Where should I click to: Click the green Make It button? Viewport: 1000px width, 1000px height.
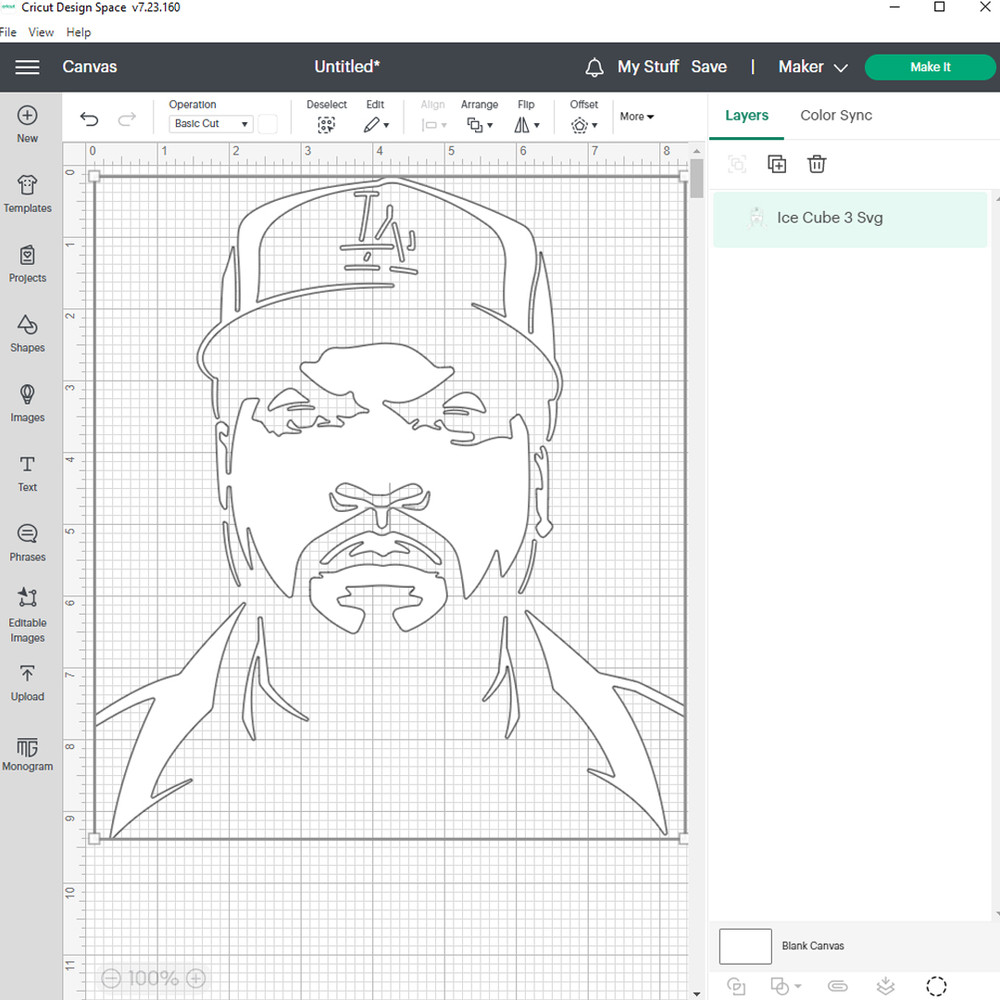pos(930,67)
